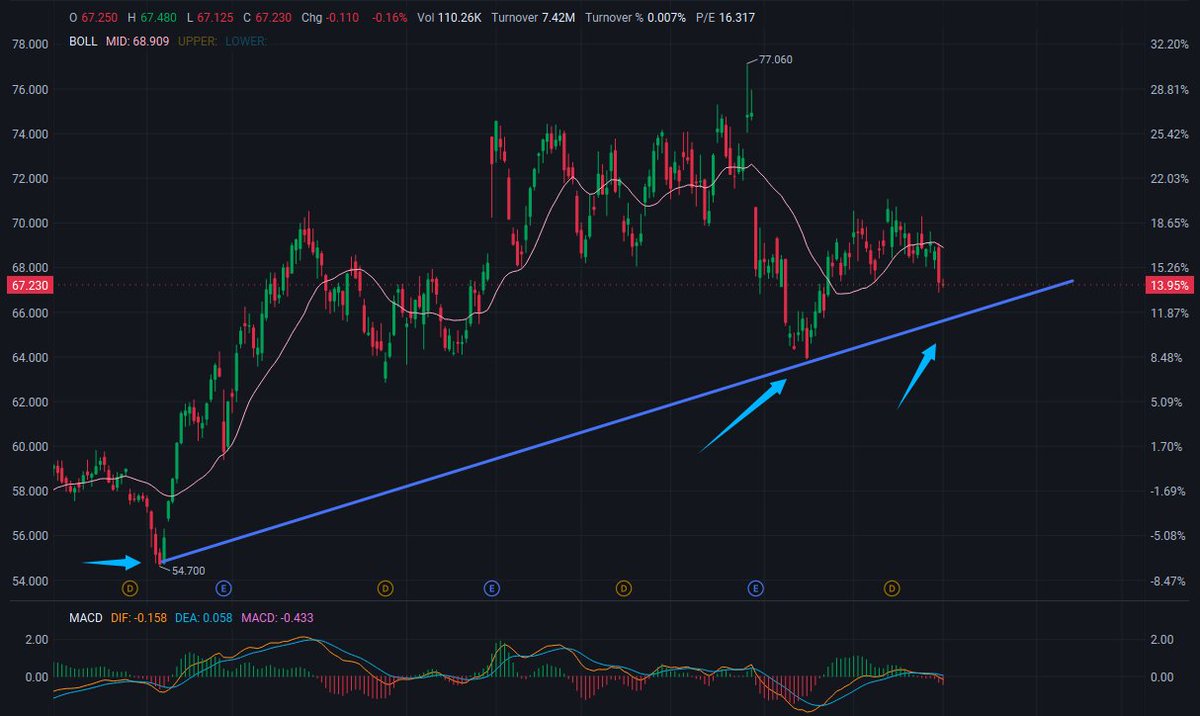Click the BOLL LOWER: label

[x=246, y=41]
